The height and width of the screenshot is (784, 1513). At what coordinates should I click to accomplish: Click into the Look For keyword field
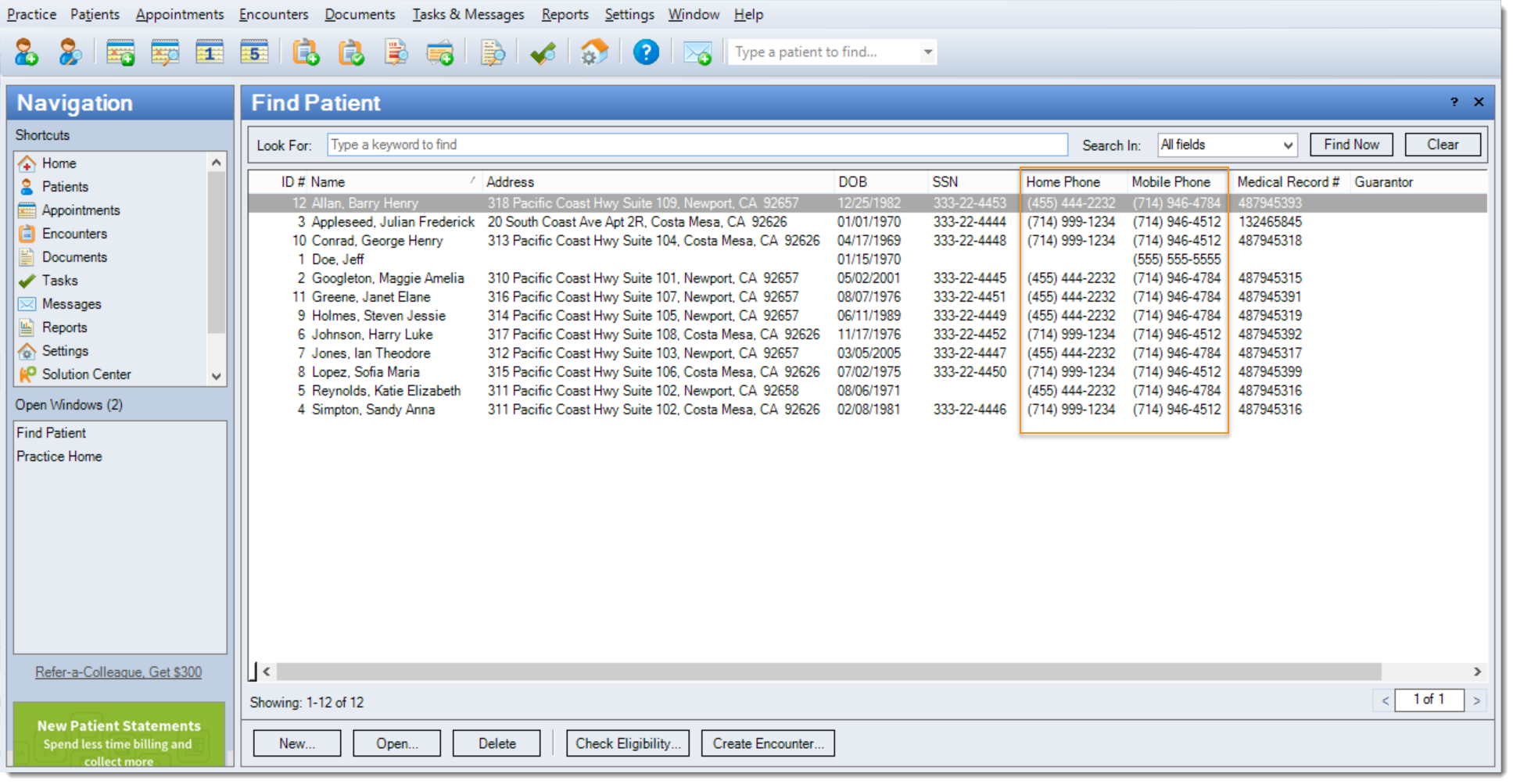point(697,145)
